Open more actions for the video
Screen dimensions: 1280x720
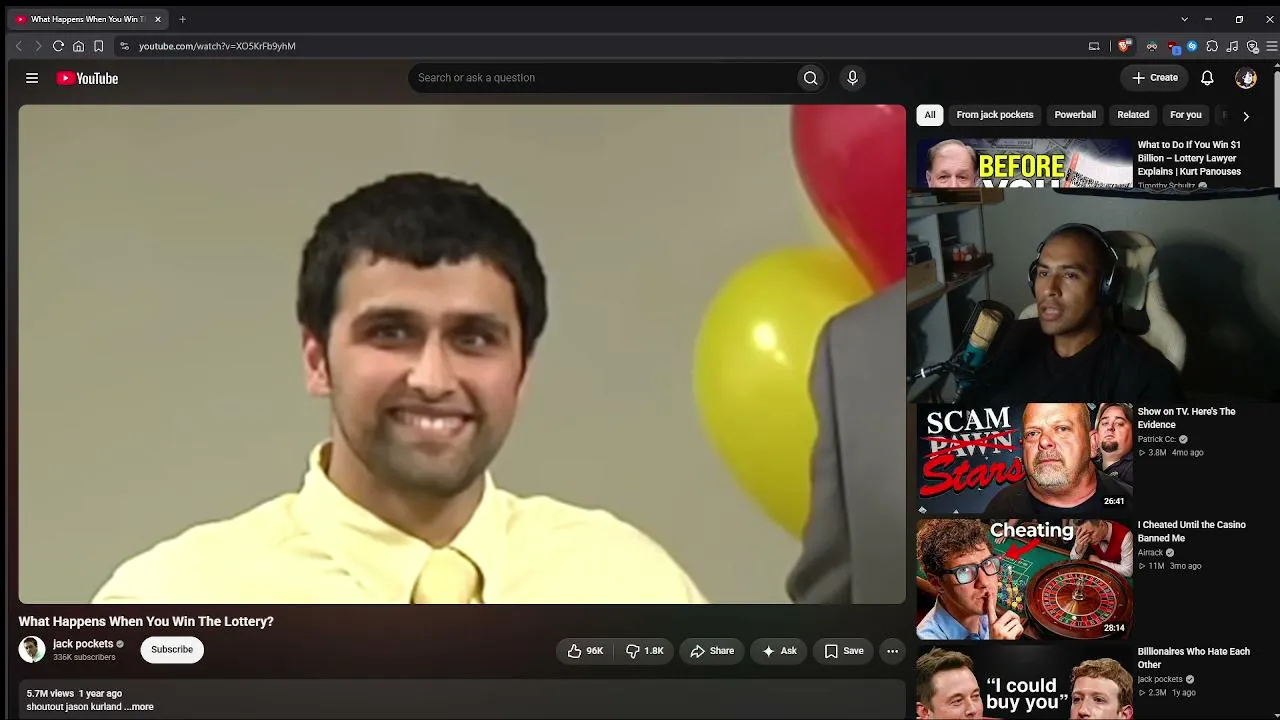[x=892, y=651]
